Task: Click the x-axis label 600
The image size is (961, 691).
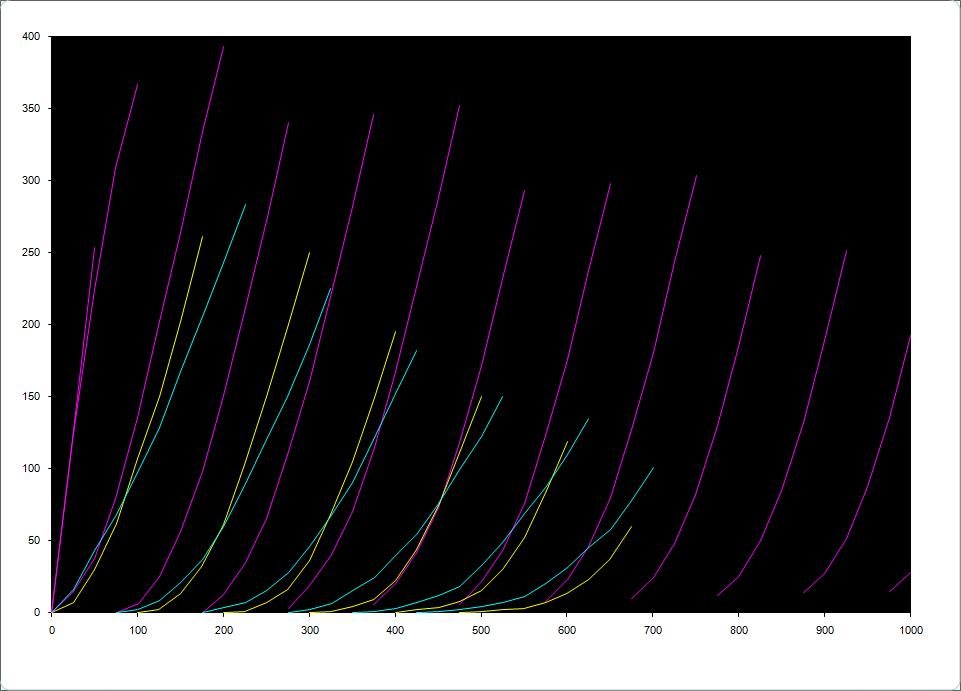Action: pos(567,630)
